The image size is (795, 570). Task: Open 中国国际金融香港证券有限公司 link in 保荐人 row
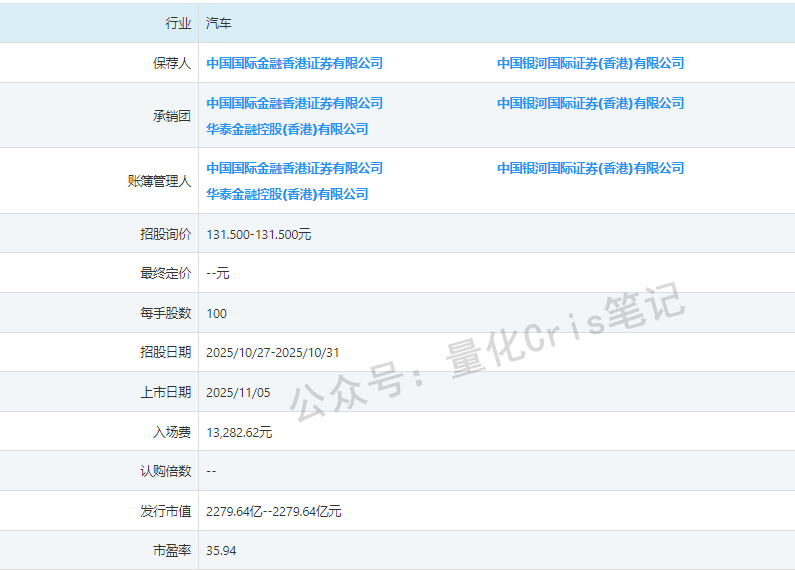(295, 63)
